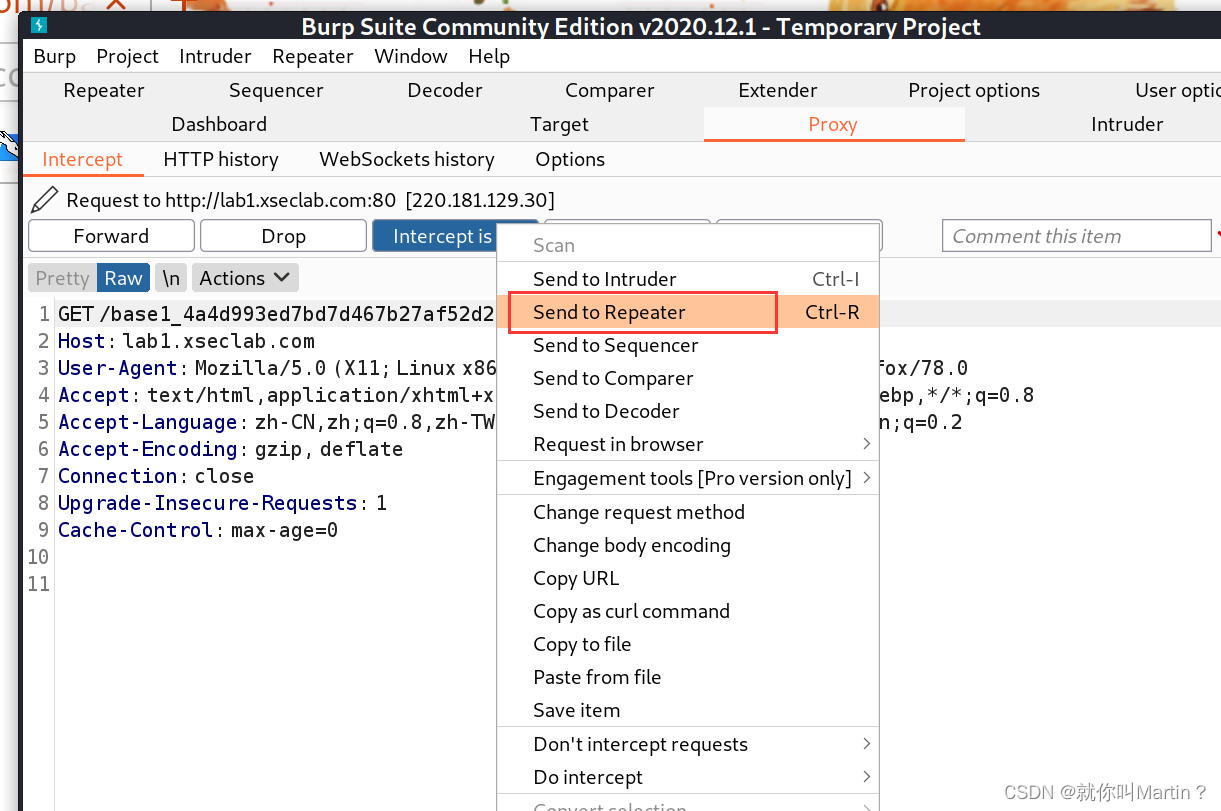
Task: Expand the Actions dropdown
Action: click(244, 278)
